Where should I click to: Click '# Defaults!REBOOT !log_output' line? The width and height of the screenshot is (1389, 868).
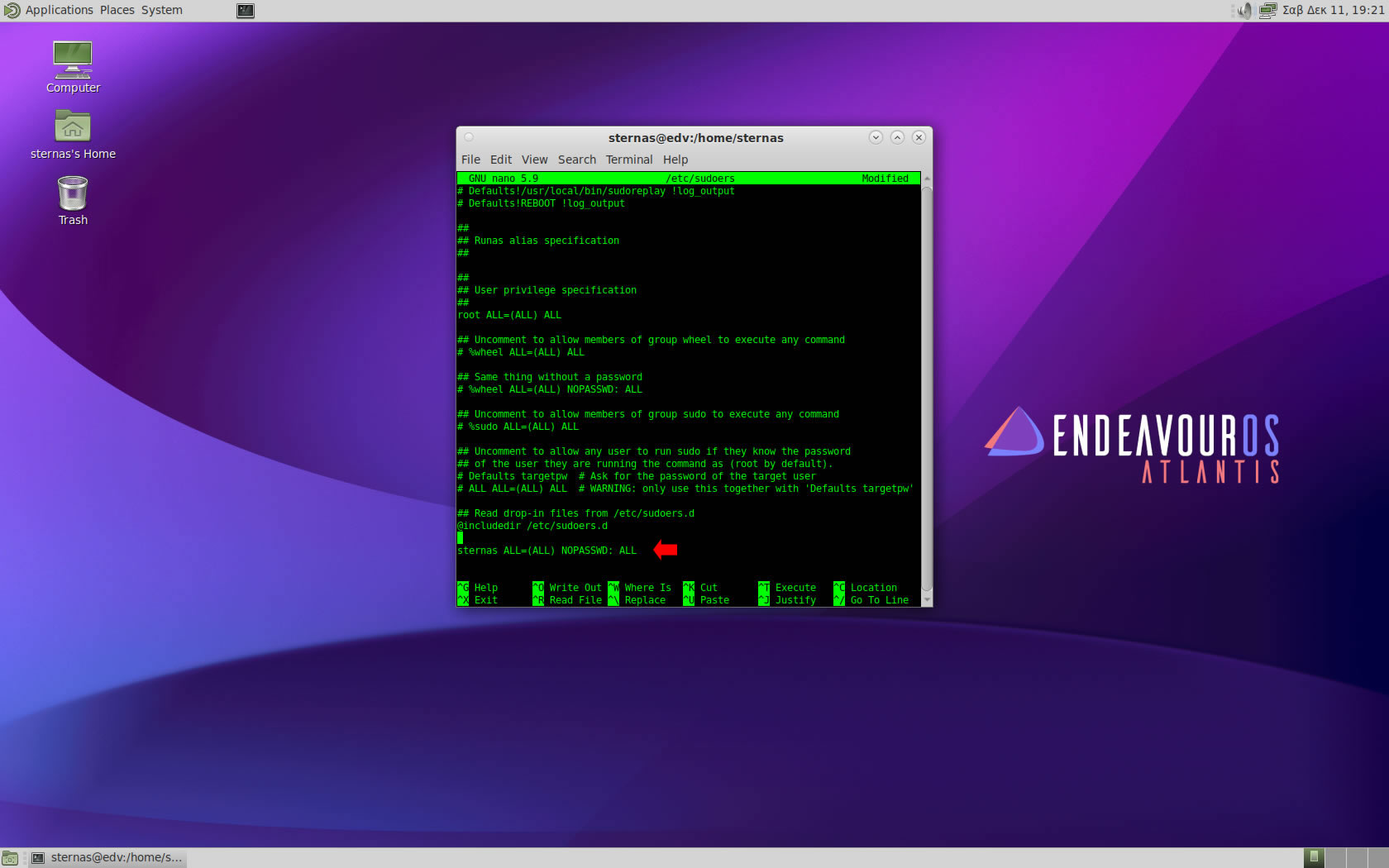coord(542,203)
